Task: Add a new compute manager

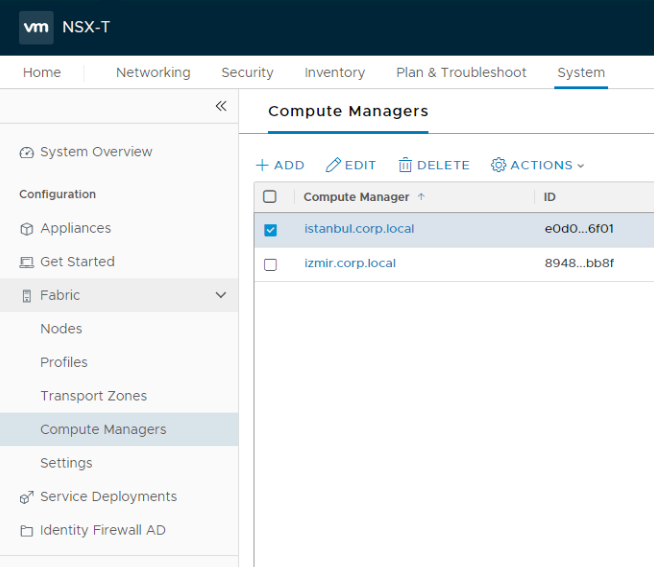Action: tap(280, 165)
